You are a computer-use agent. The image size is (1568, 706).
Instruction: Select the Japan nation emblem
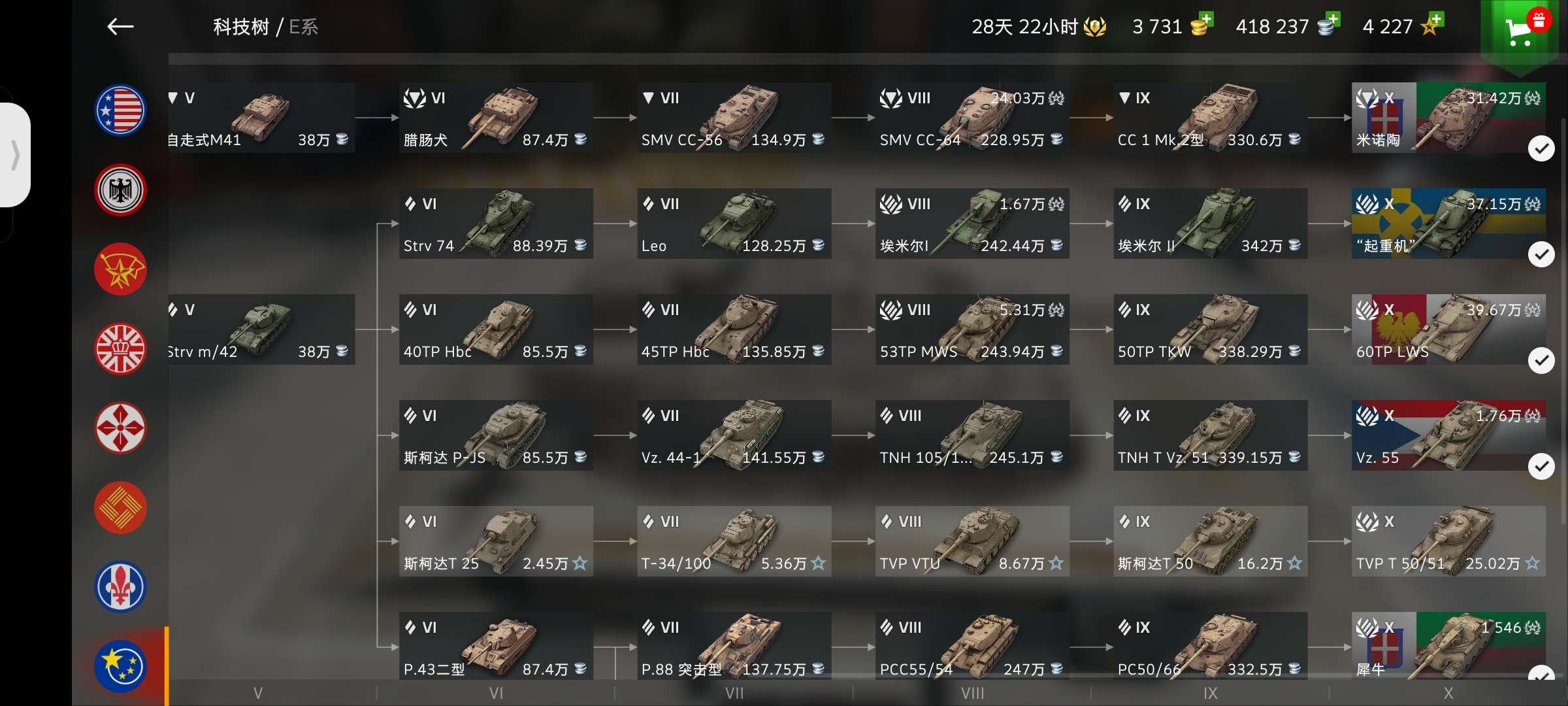click(x=121, y=428)
